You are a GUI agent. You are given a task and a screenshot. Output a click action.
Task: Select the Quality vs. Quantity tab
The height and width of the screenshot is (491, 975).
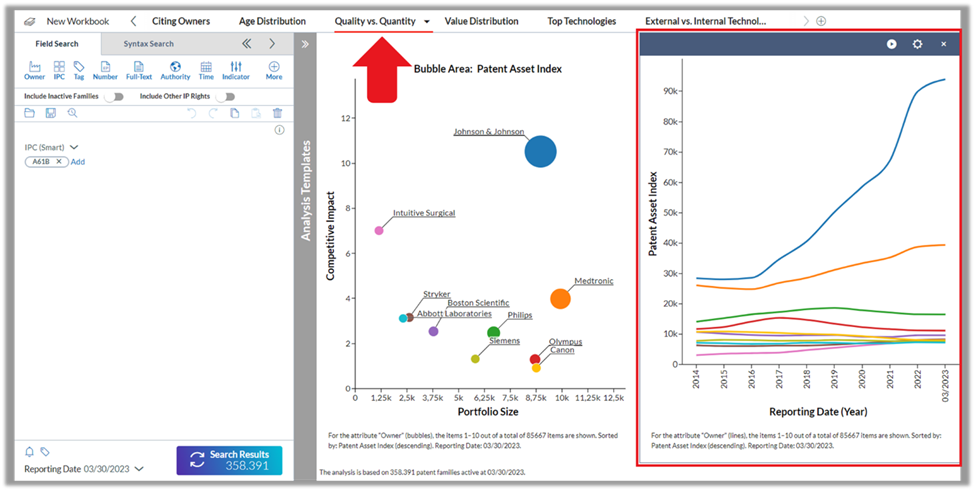(375, 21)
